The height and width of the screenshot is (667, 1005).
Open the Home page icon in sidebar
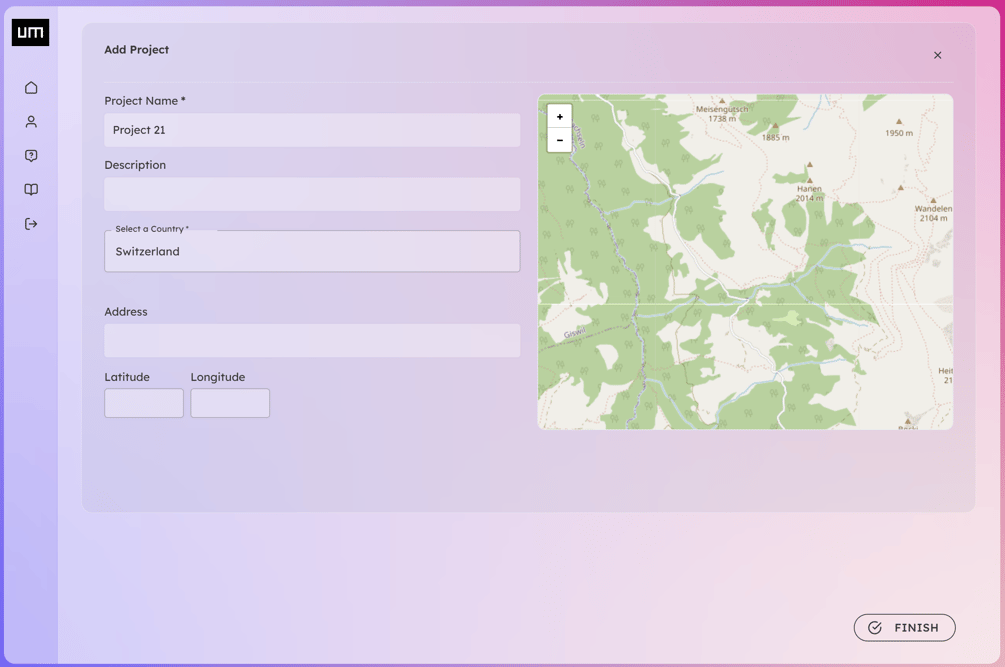click(x=31, y=88)
